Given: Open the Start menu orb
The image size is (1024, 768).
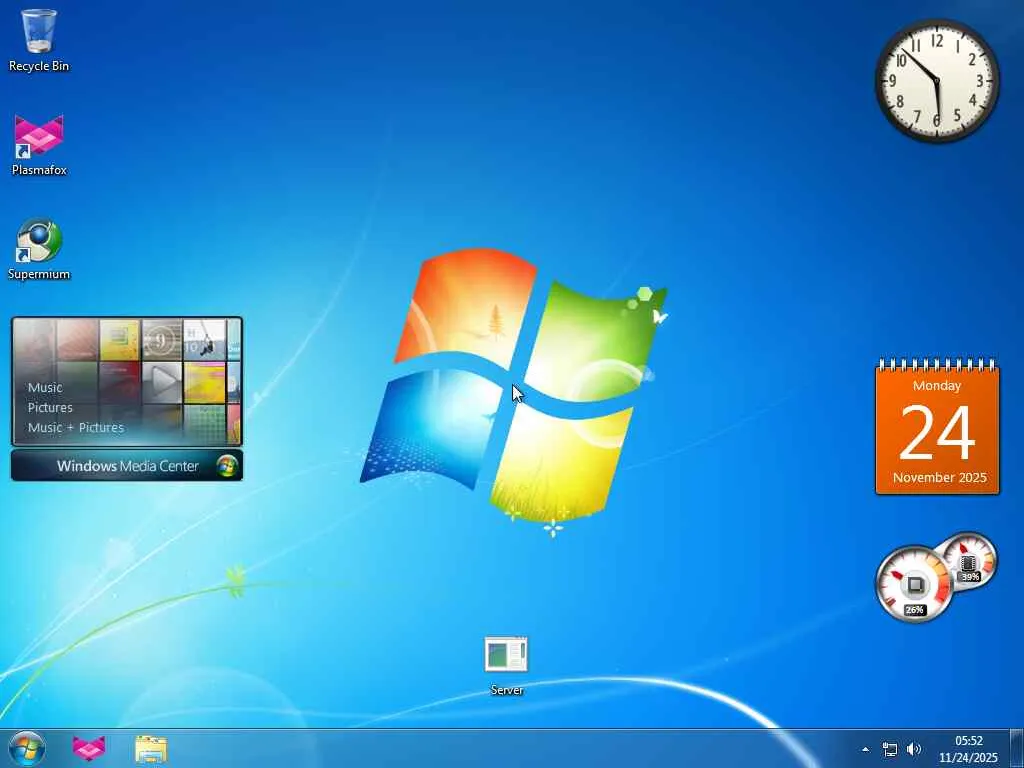Looking at the screenshot, I should 27,749.
